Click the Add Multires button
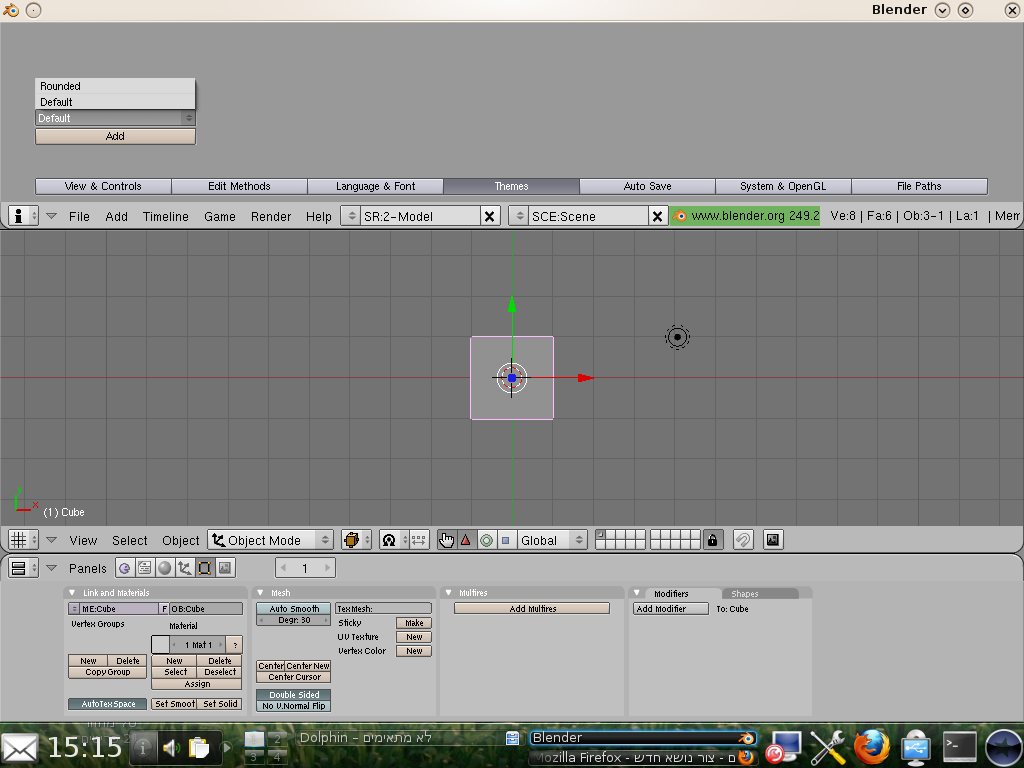 click(x=532, y=609)
